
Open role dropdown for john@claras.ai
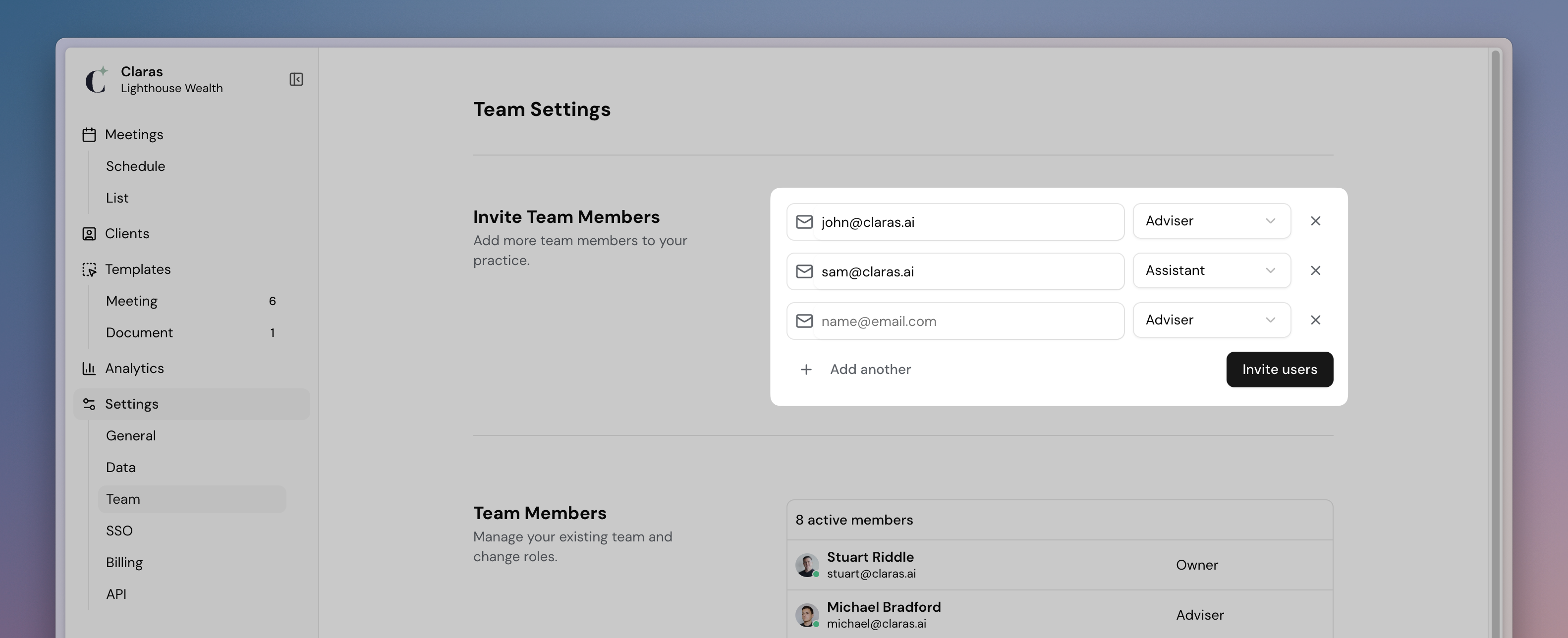tap(1211, 221)
